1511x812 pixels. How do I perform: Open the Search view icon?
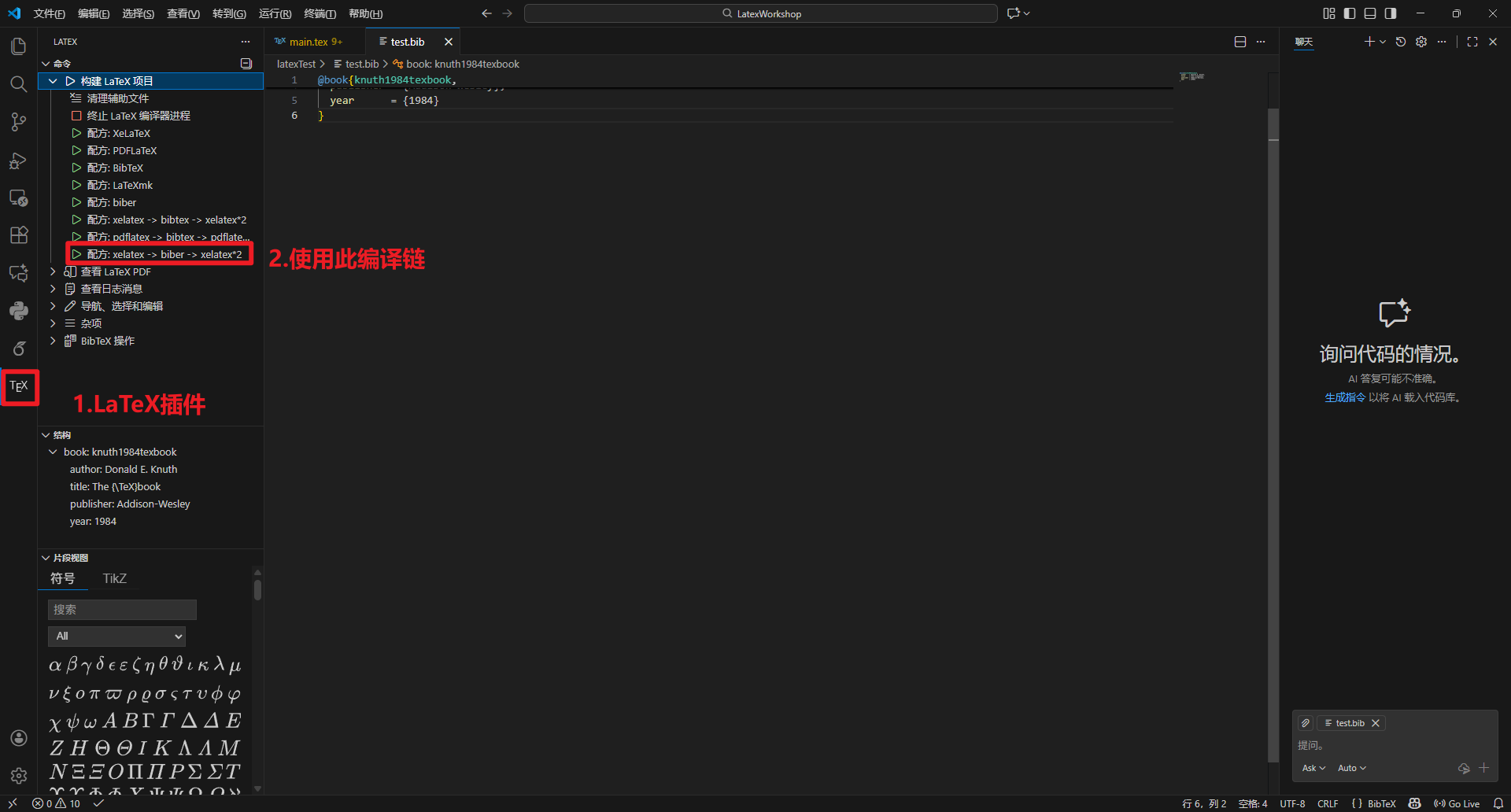19,84
